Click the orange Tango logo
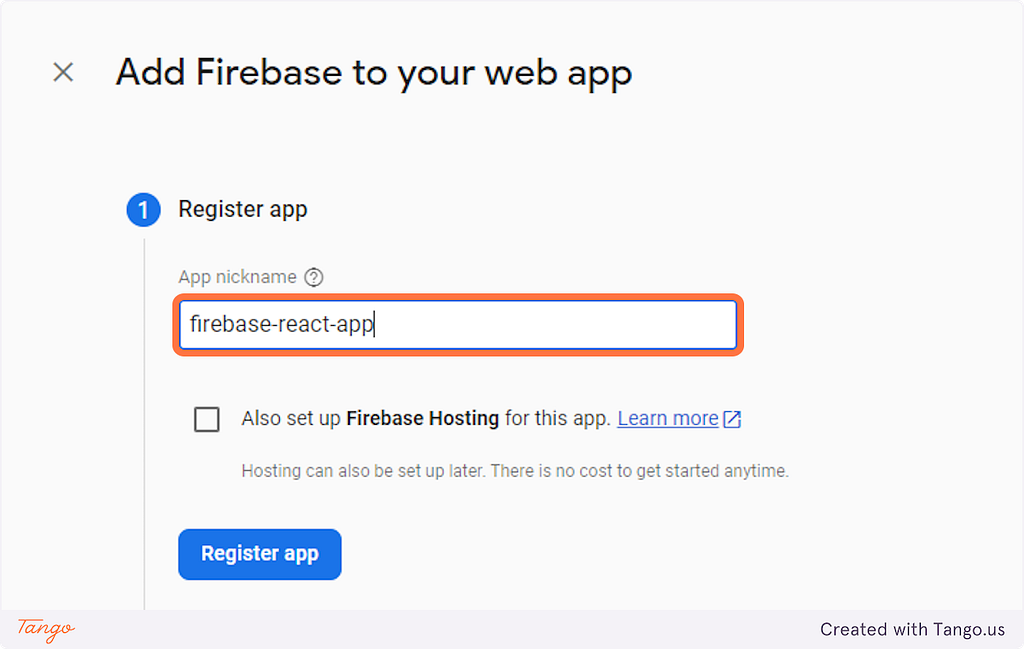 pyautogui.click(x=46, y=629)
